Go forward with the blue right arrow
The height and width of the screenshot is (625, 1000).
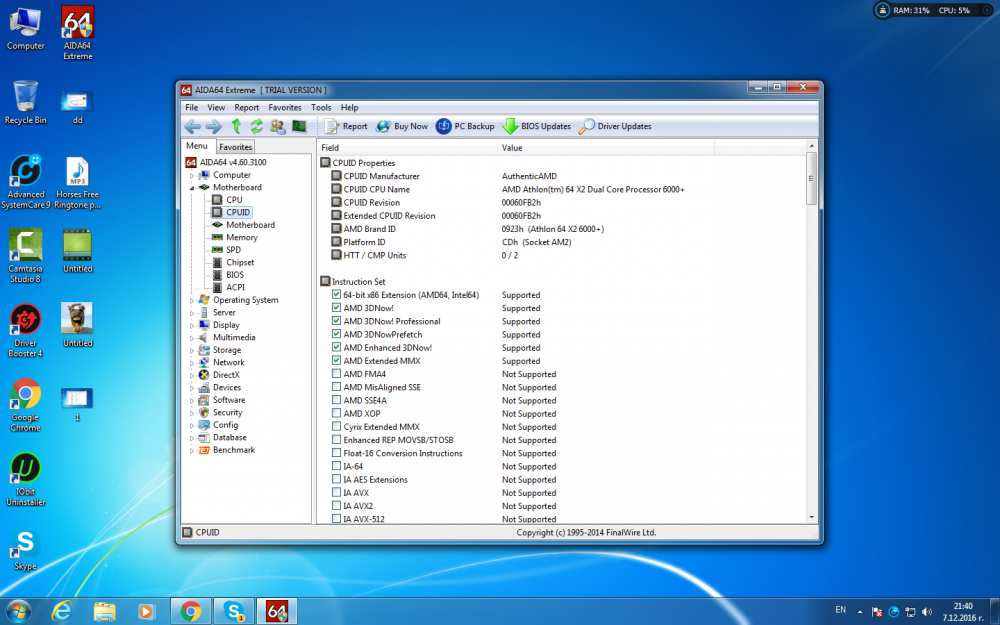tap(214, 126)
